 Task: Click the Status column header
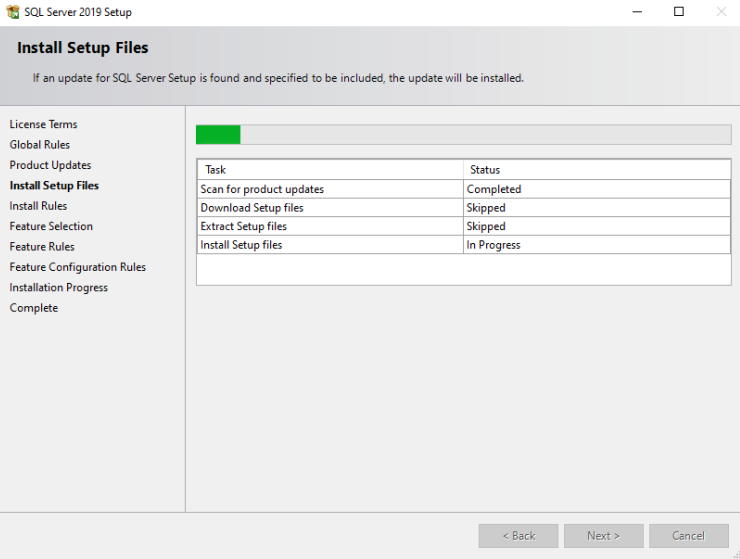[597, 169]
